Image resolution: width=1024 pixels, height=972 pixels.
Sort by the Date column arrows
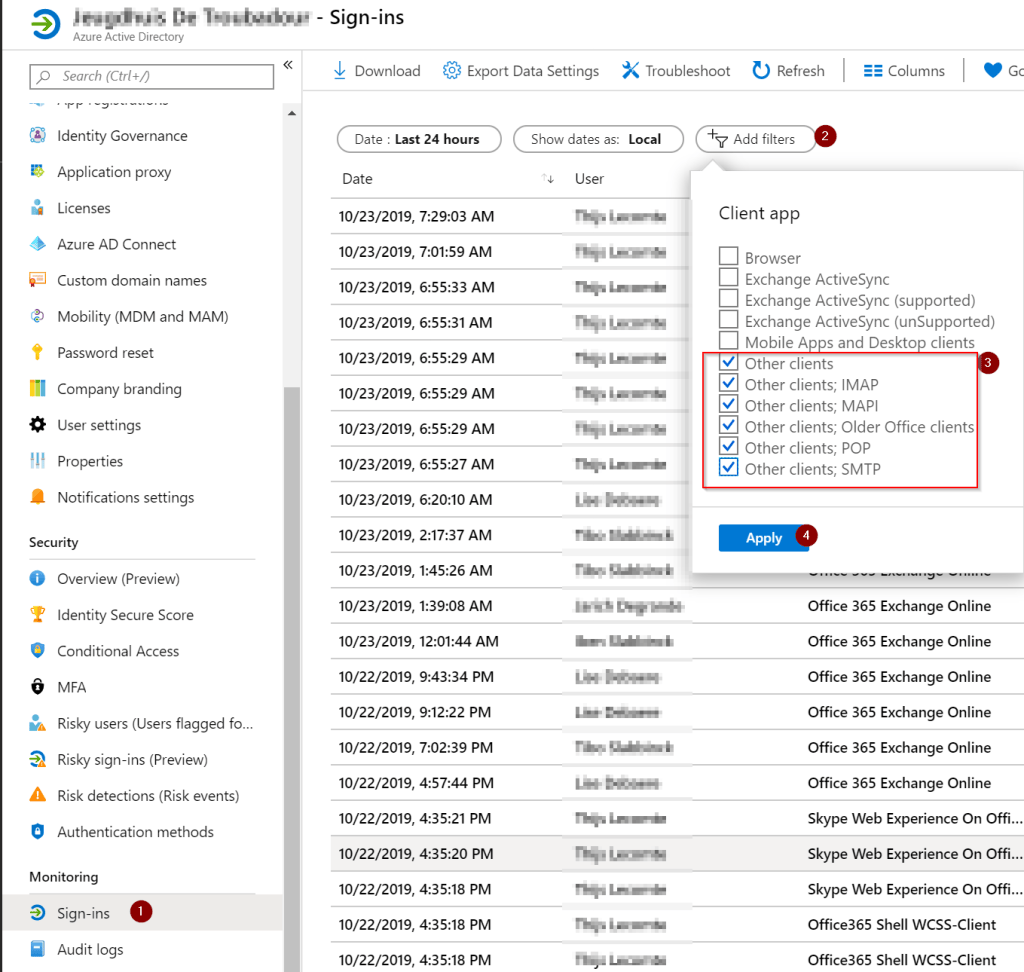548,178
